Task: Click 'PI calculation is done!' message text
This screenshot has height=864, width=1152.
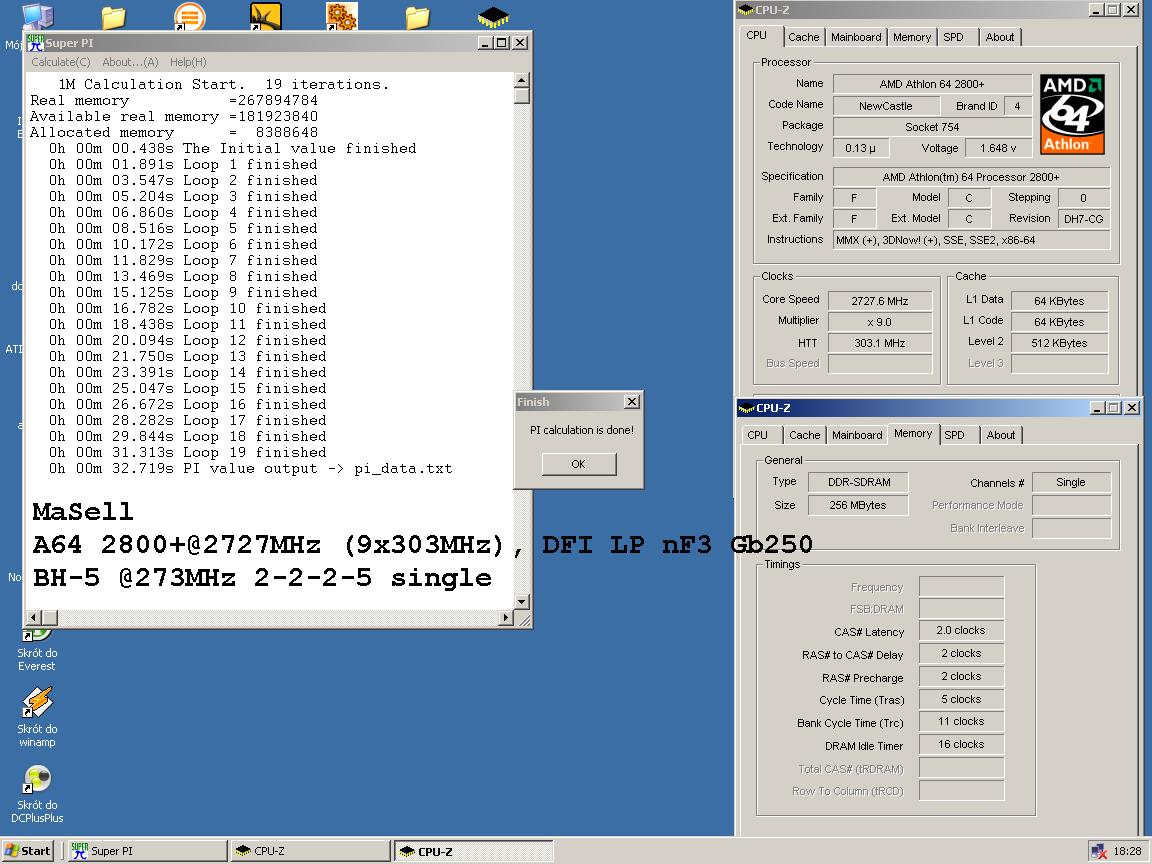Action: click(x=581, y=430)
